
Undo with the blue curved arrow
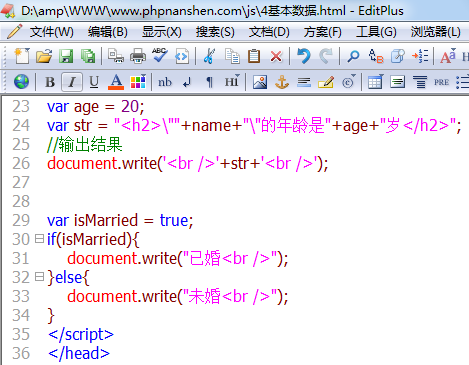303,56
